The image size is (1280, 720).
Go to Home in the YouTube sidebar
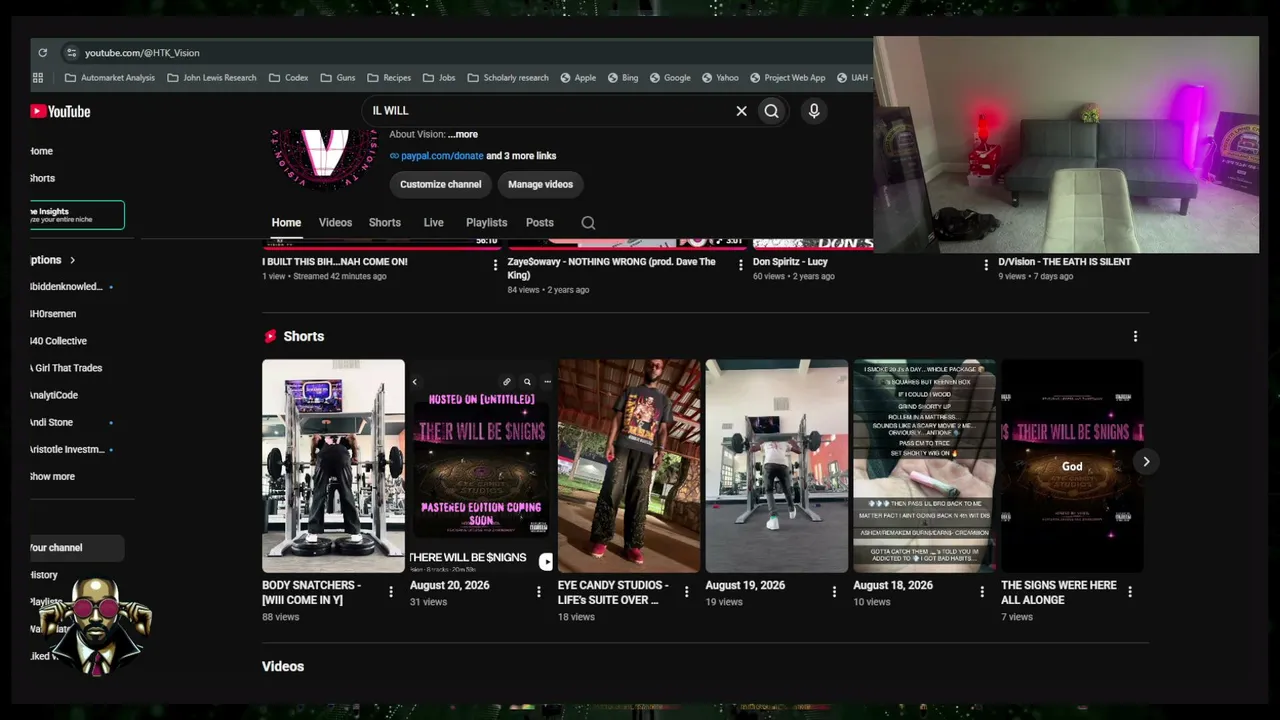42,151
